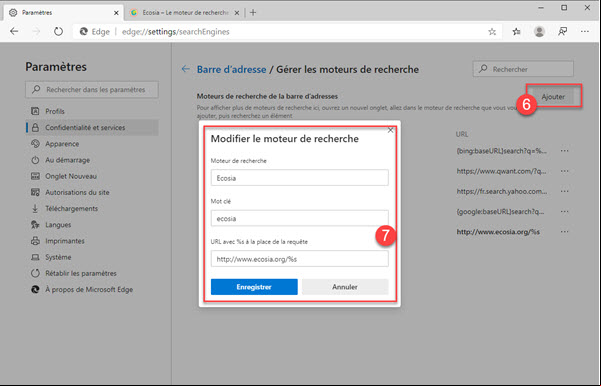Open the Onglet Nouveau settings section

click(92, 176)
